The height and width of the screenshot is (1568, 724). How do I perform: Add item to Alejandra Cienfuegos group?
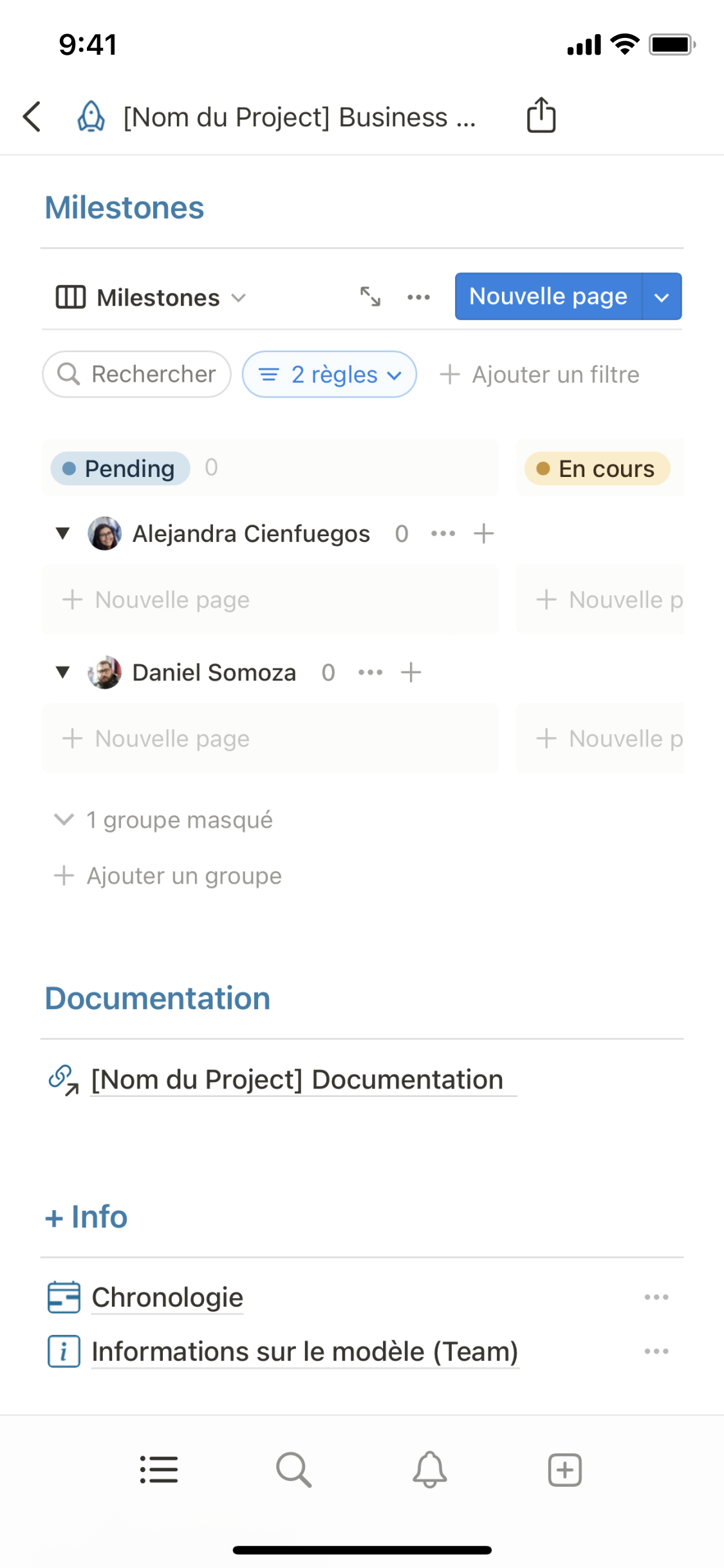tap(483, 534)
